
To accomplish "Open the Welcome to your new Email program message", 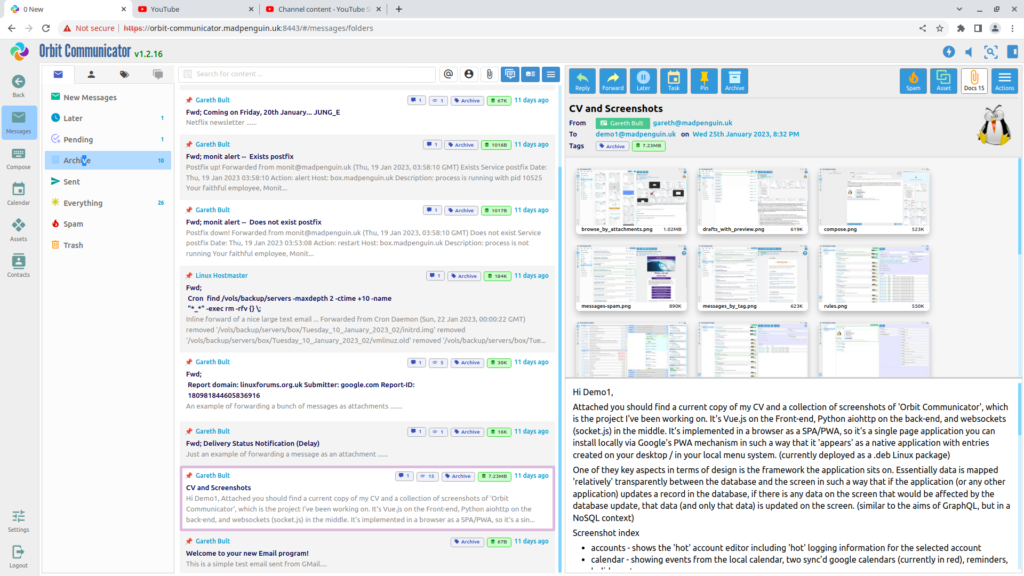I will point(368,552).
